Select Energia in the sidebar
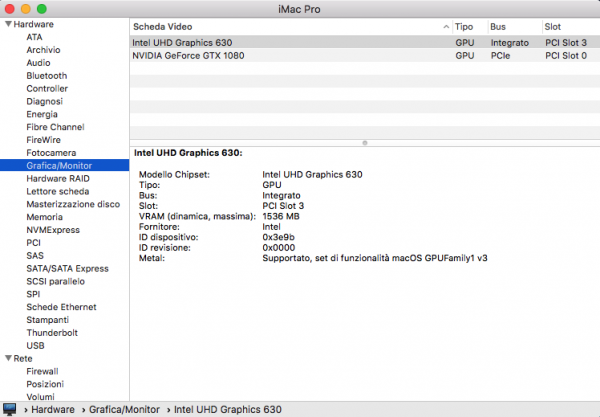Screen dimensions: 600x417 [x=42, y=114]
